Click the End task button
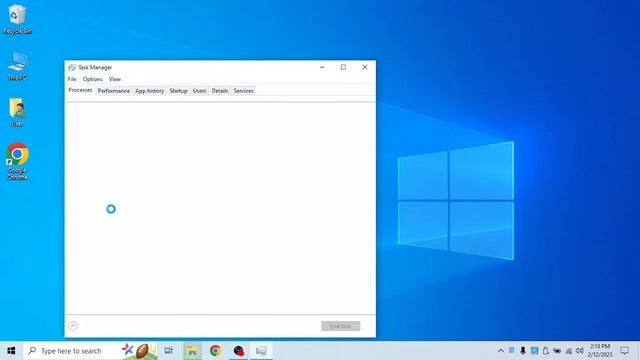This screenshot has width=640, height=360. pyautogui.click(x=340, y=326)
